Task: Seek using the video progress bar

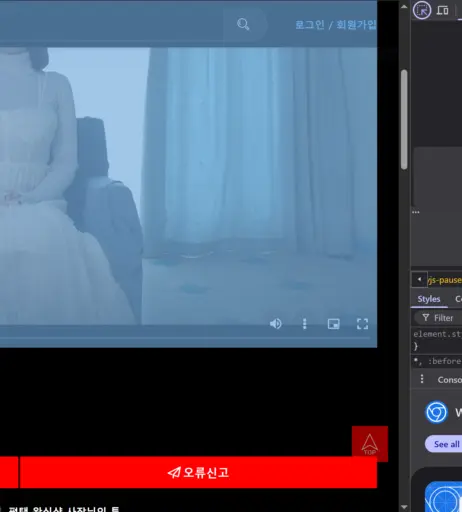Action: click(x=185, y=338)
